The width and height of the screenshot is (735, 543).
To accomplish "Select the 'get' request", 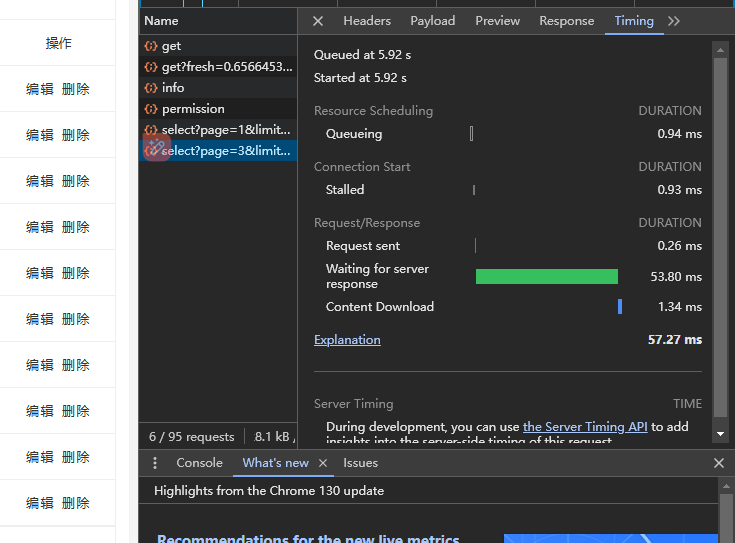I will tap(218, 46).
